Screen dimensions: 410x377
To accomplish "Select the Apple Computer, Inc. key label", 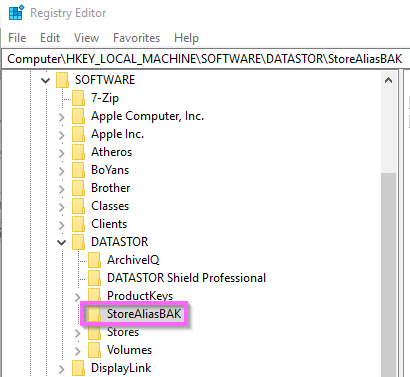I will click(x=147, y=116).
